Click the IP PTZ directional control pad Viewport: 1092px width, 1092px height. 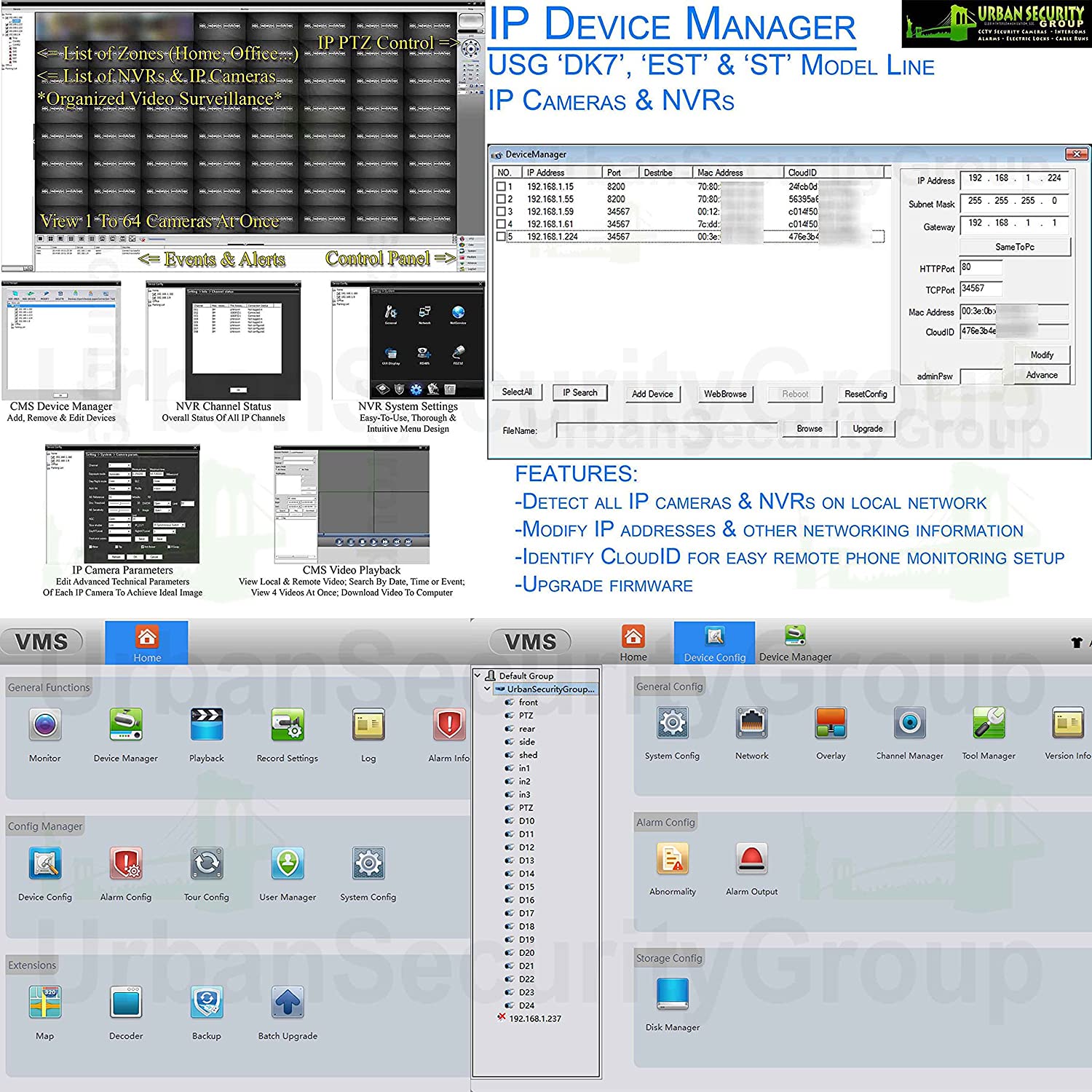click(471, 48)
